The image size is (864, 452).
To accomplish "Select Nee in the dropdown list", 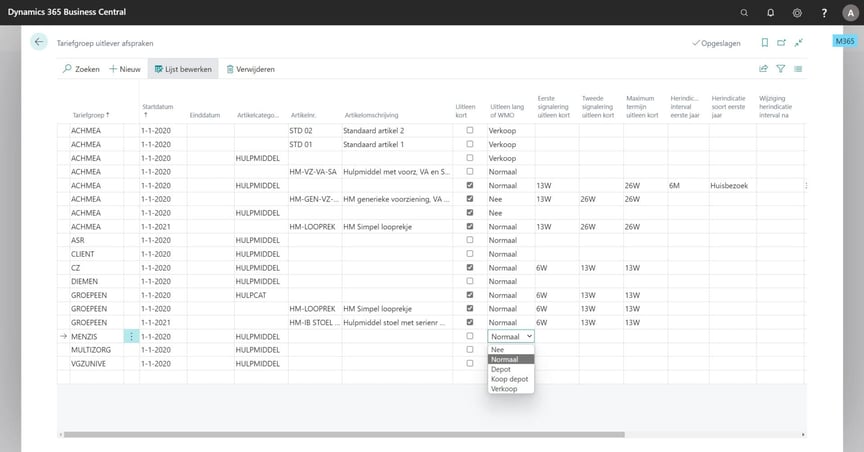I will (x=511, y=349).
